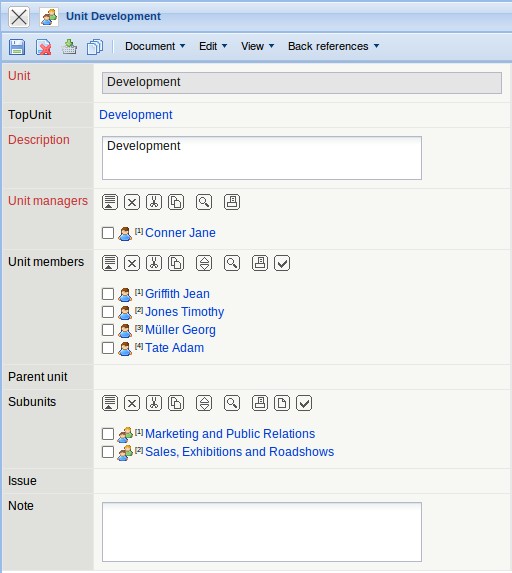The height and width of the screenshot is (573, 512).
Task: Click the save document floppy icon
Action: pyautogui.click(x=17, y=47)
